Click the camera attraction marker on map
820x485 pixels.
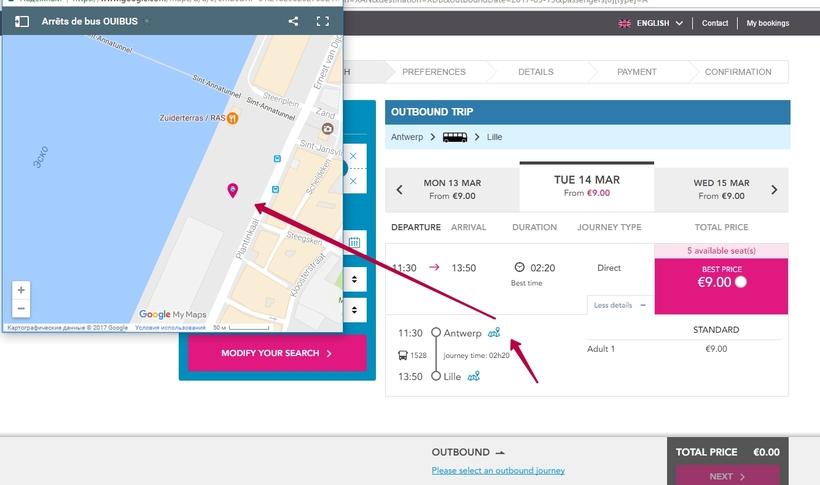point(327,129)
